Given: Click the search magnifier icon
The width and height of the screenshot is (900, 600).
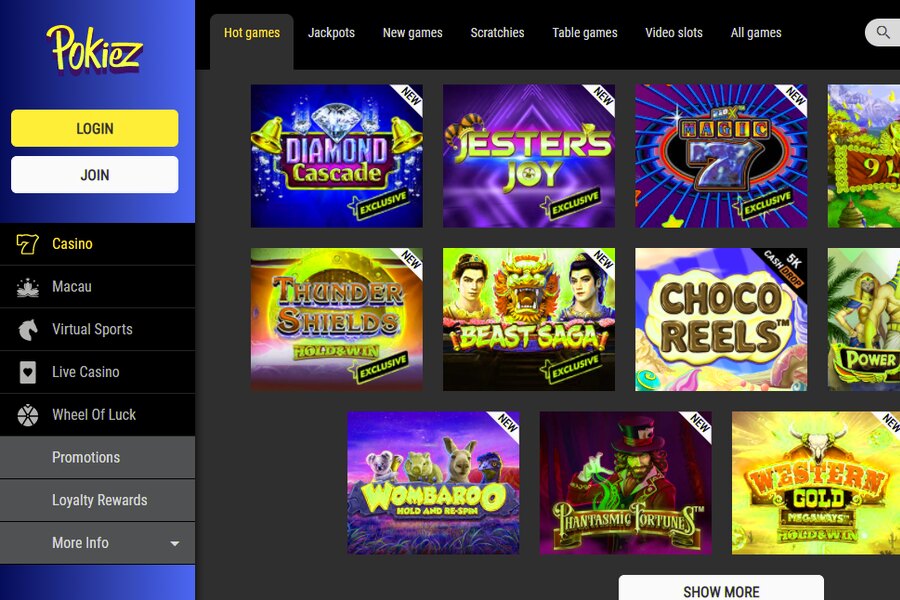Looking at the screenshot, I should point(883,32).
